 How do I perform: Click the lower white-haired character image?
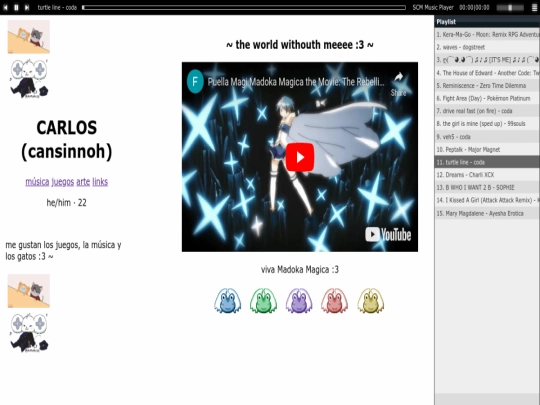pos(29,333)
